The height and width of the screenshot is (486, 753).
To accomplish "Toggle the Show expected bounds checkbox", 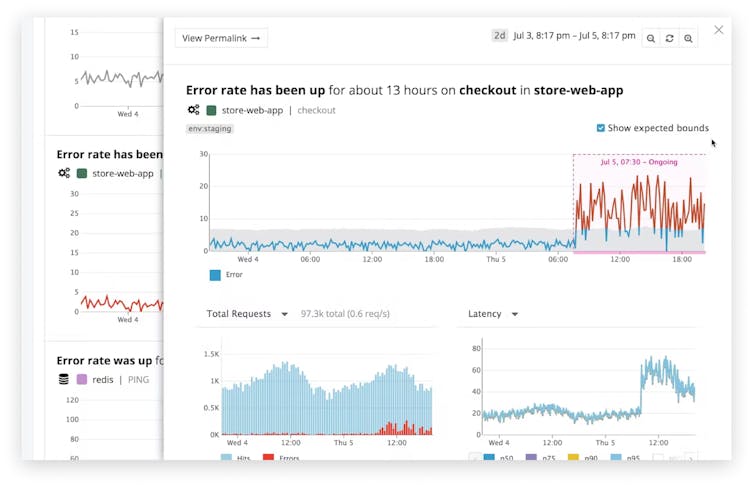I will (x=601, y=128).
